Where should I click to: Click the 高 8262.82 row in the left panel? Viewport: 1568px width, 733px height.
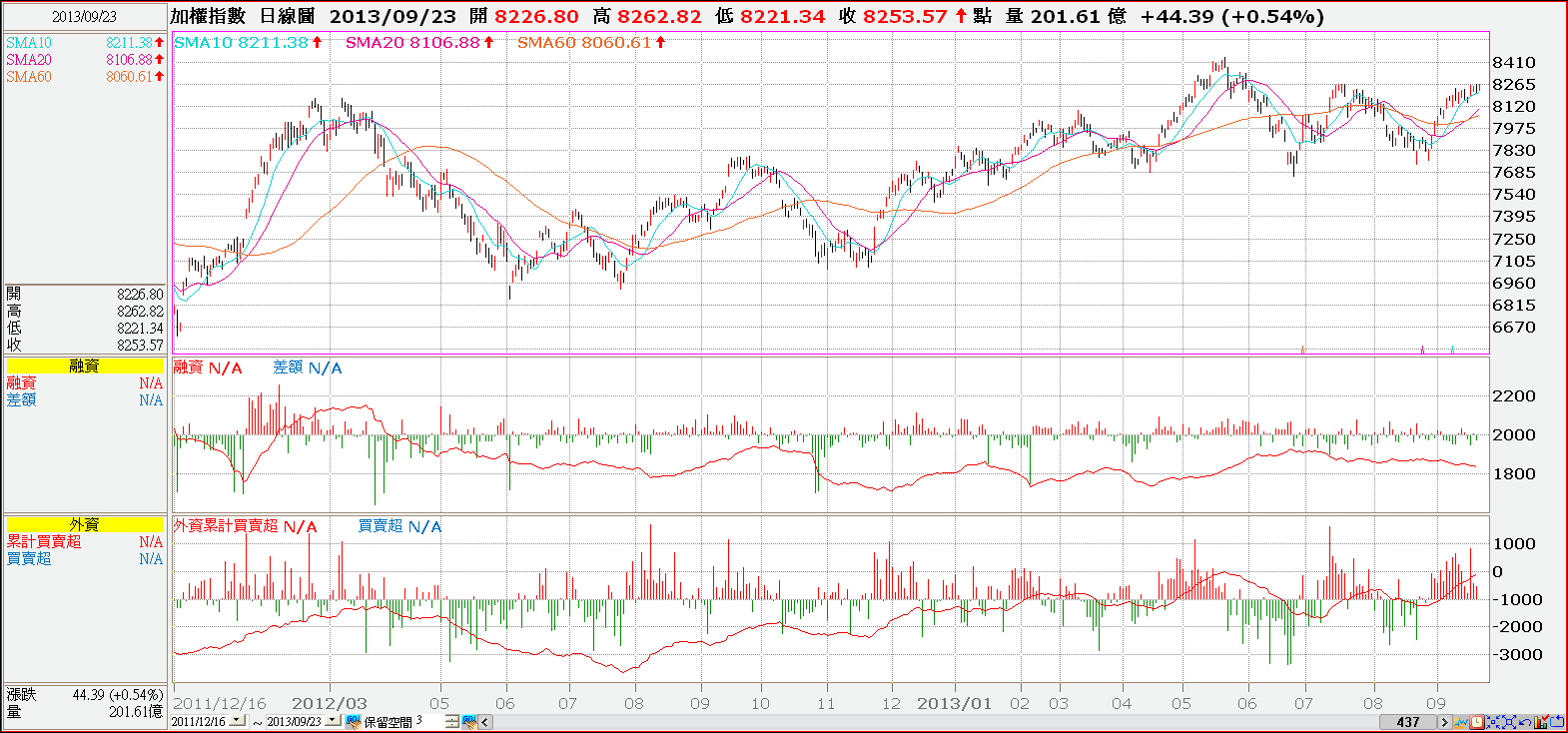click(x=85, y=312)
